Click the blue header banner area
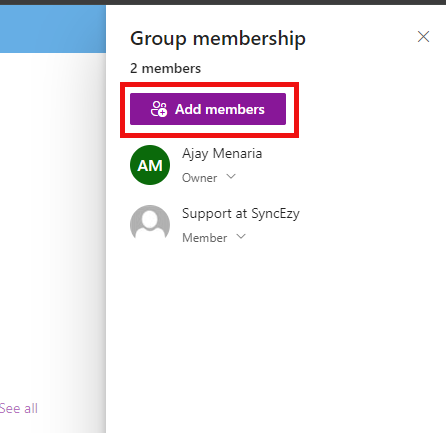Viewport: 446px width, 433px height. 53,29
